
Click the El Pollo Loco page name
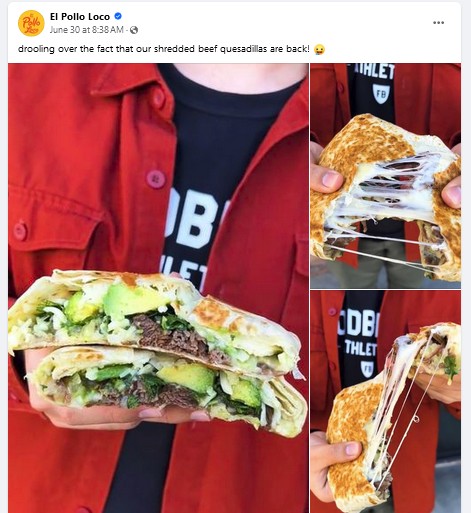pos(80,16)
